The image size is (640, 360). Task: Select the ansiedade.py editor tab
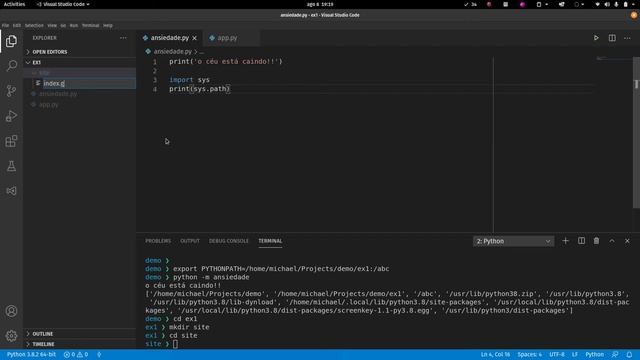point(169,38)
